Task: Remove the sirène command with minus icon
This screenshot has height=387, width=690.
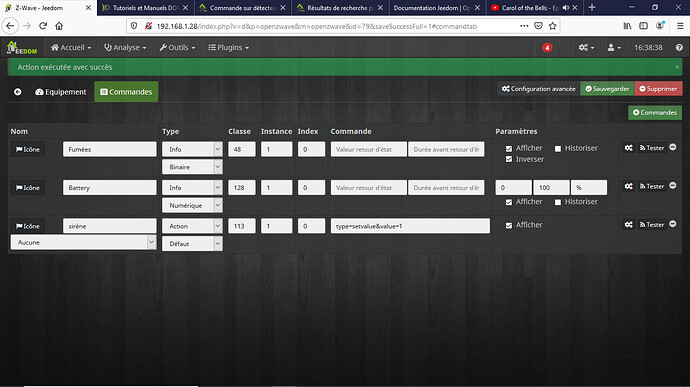Action: click(x=673, y=224)
